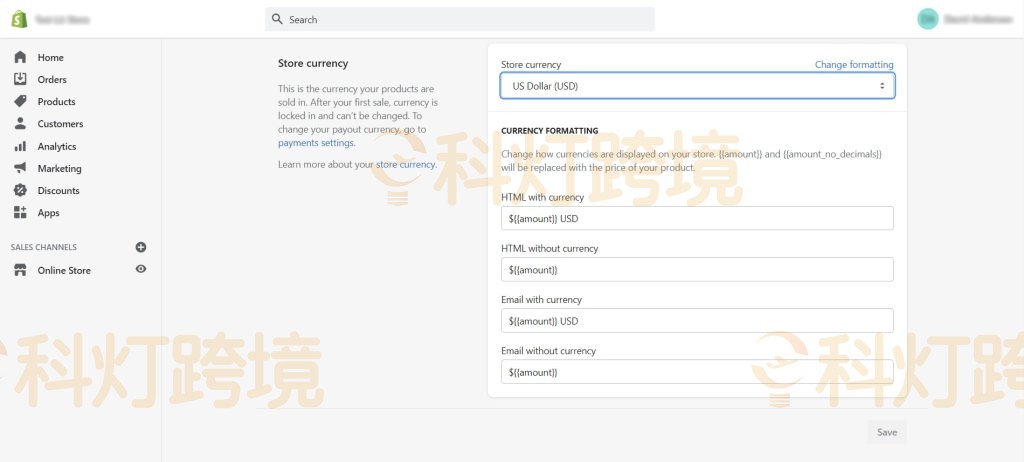Open the user account menu avatar
The width and height of the screenshot is (1024, 462).
point(928,19)
